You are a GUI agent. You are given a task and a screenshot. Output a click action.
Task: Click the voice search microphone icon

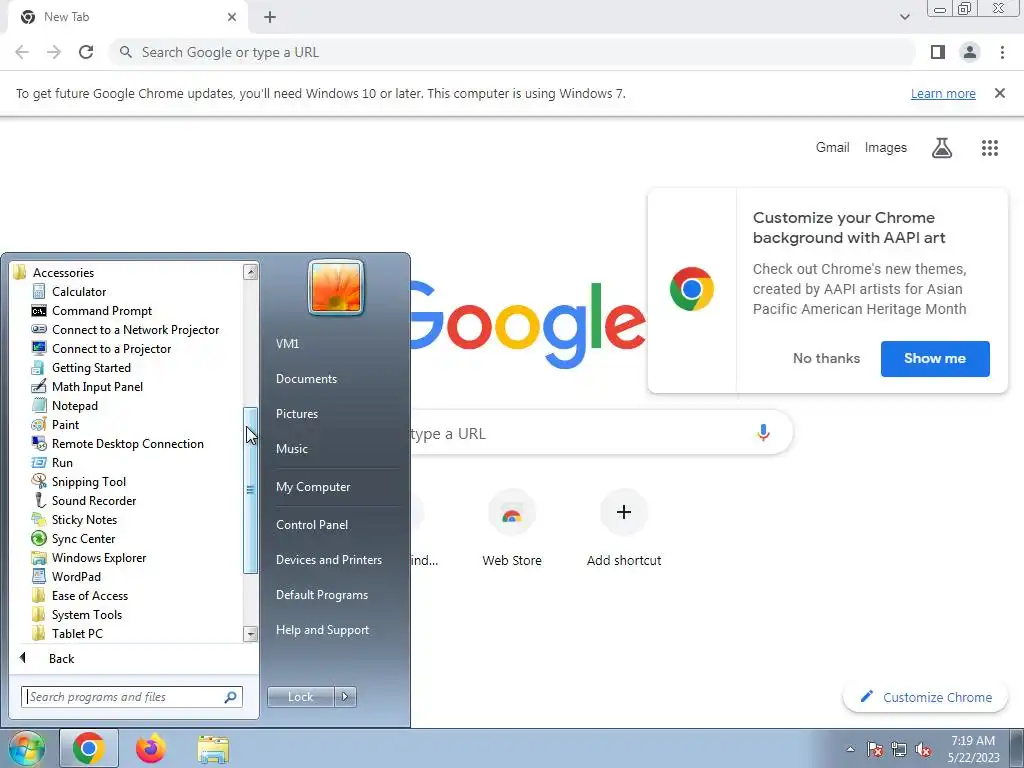763,432
